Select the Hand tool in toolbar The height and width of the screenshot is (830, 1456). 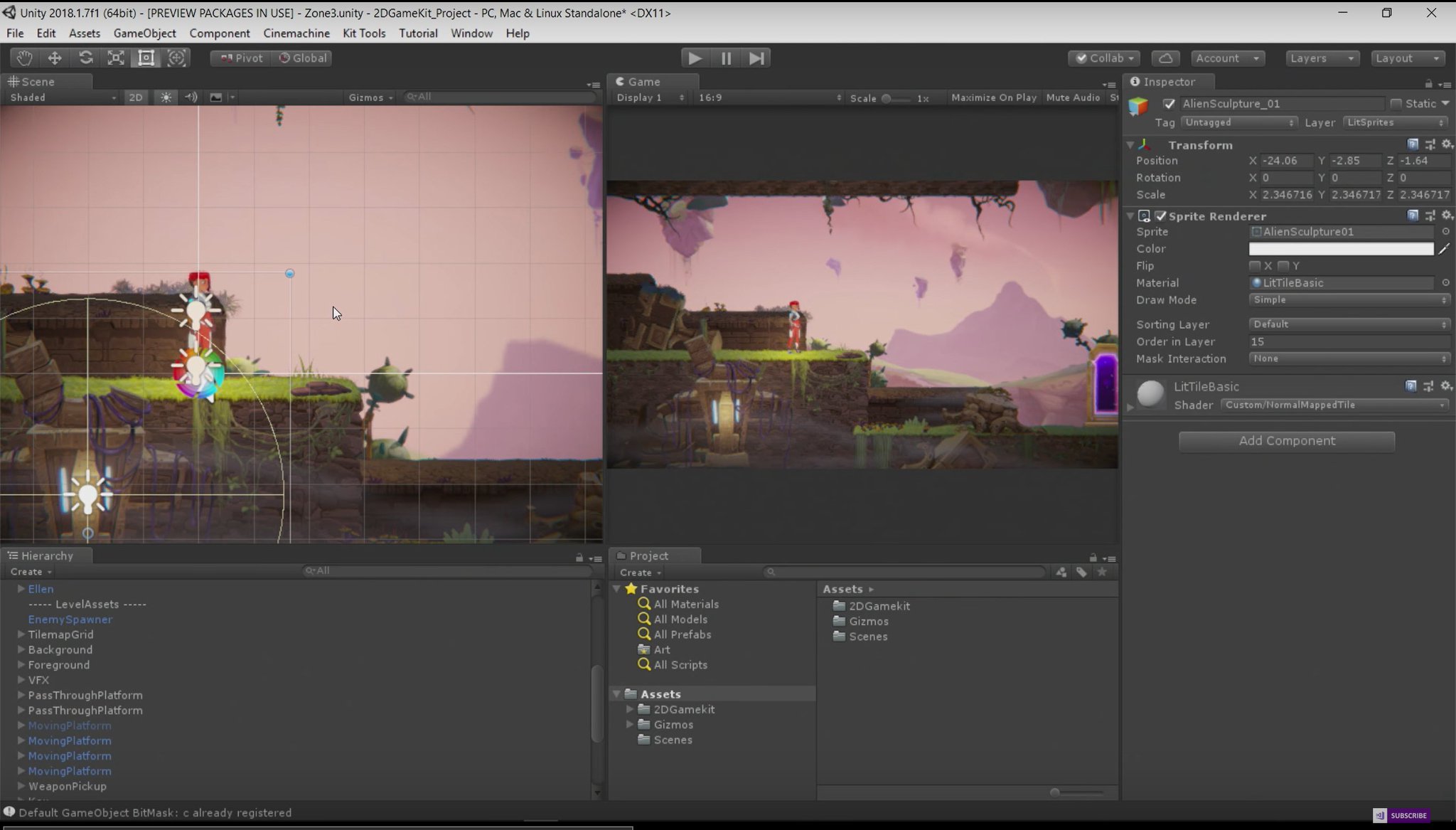24,58
